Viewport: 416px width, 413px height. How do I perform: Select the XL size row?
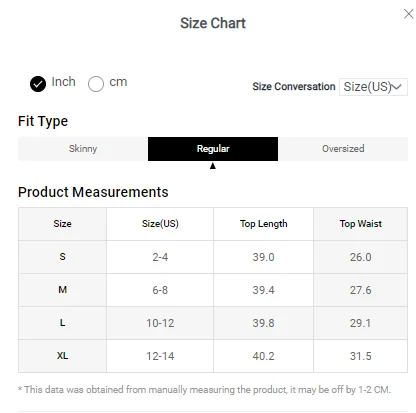213,356
